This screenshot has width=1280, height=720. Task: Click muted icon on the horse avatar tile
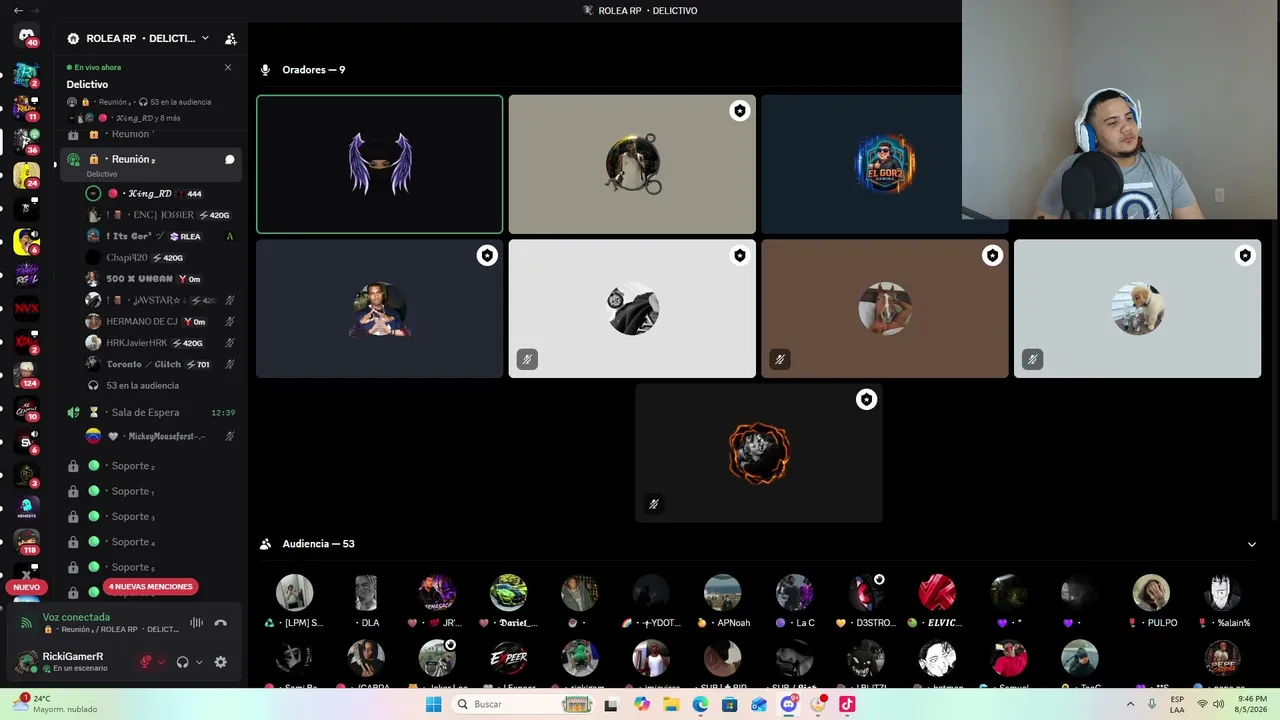click(780, 359)
